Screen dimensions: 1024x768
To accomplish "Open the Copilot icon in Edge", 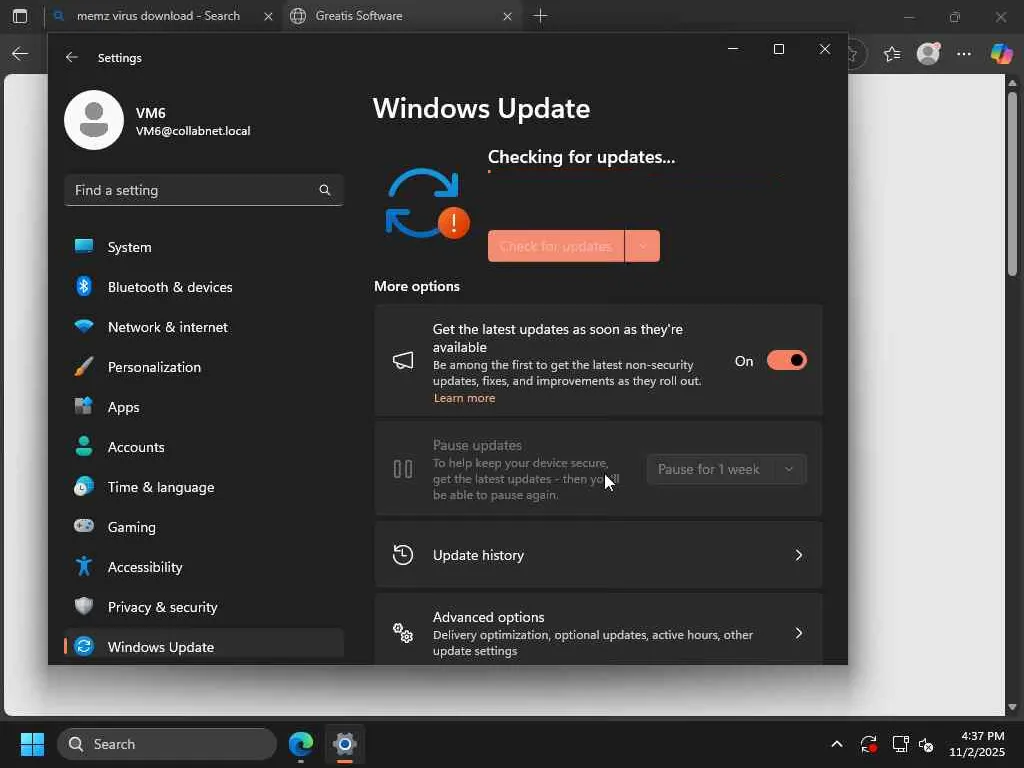I will 1001,54.
